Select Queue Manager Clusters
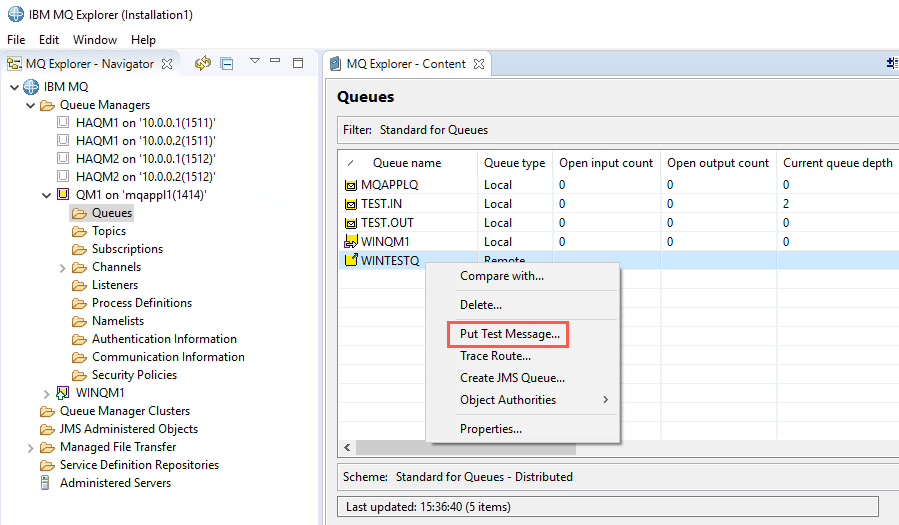Image resolution: width=899 pixels, height=525 pixels. pyautogui.click(x=125, y=411)
